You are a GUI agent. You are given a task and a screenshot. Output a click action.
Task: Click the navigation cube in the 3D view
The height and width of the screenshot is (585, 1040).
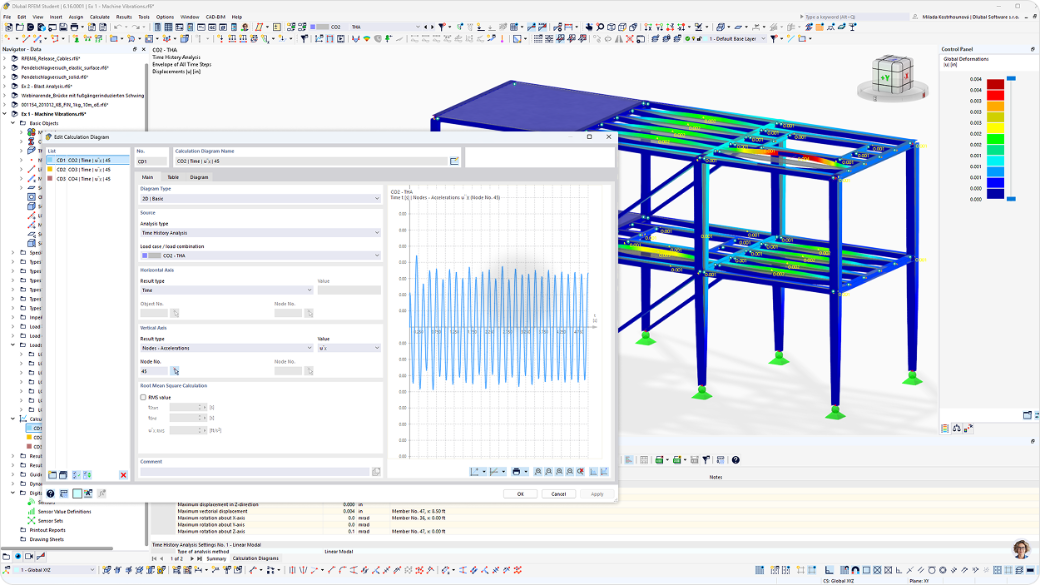point(892,78)
